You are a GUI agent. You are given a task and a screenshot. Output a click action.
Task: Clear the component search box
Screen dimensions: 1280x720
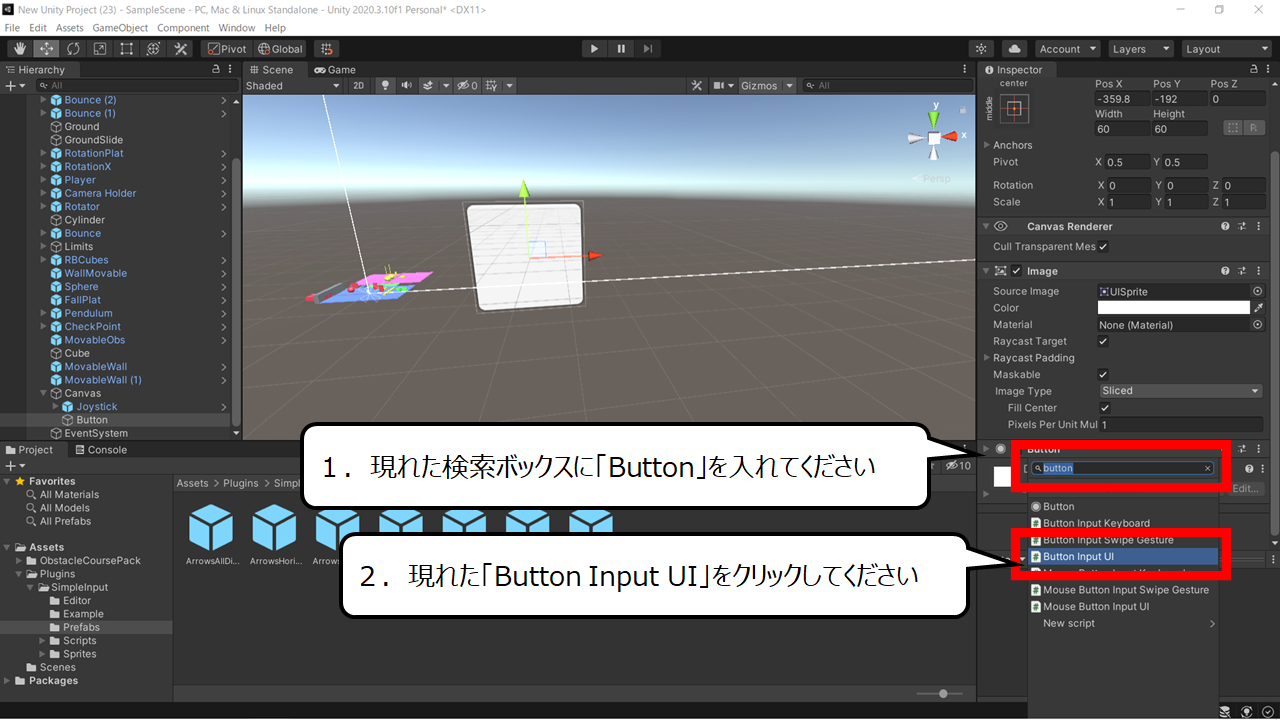(1207, 468)
